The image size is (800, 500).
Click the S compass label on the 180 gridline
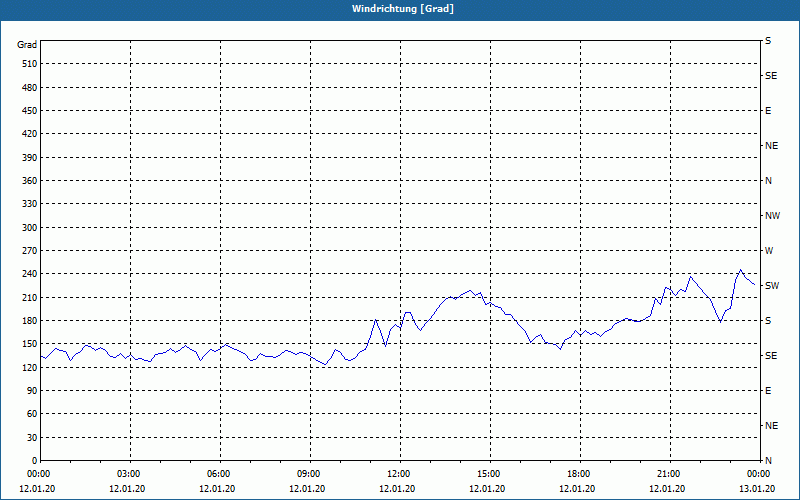(x=768, y=321)
